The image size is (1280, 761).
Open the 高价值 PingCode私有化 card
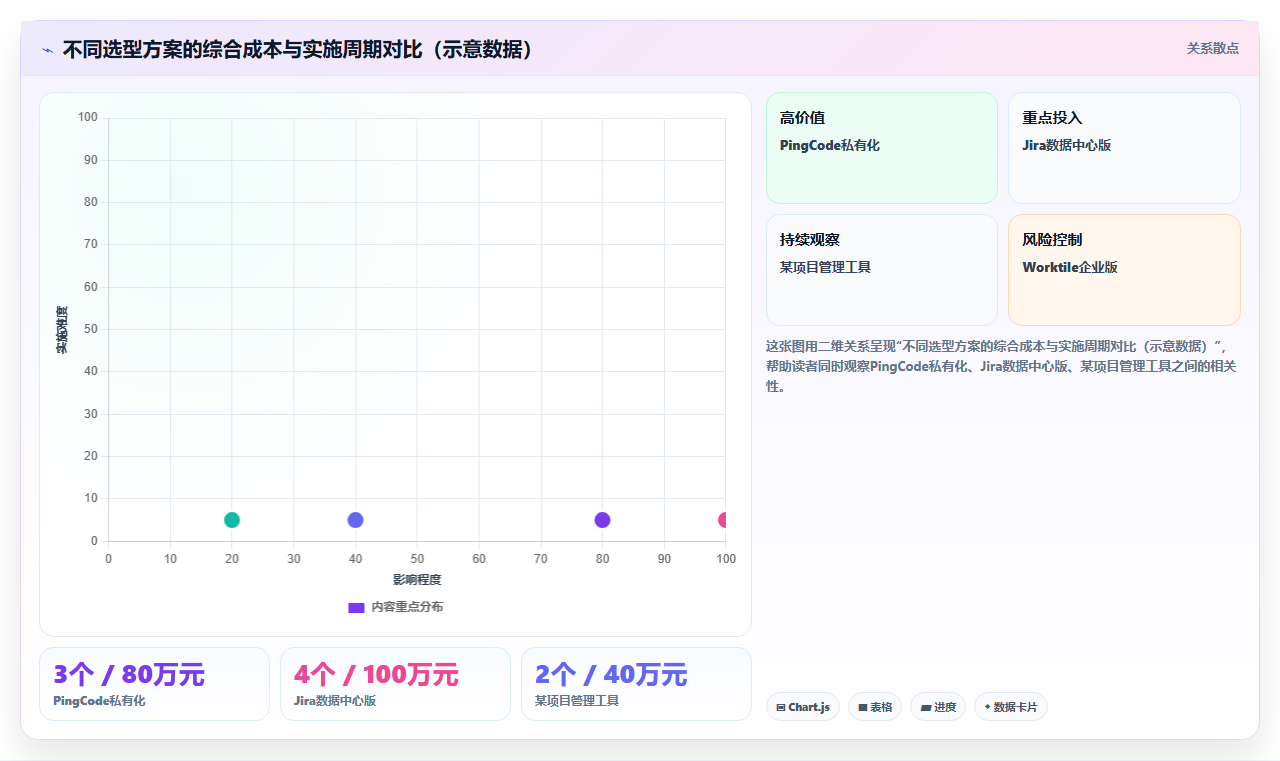pyautogui.click(x=882, y=148)
